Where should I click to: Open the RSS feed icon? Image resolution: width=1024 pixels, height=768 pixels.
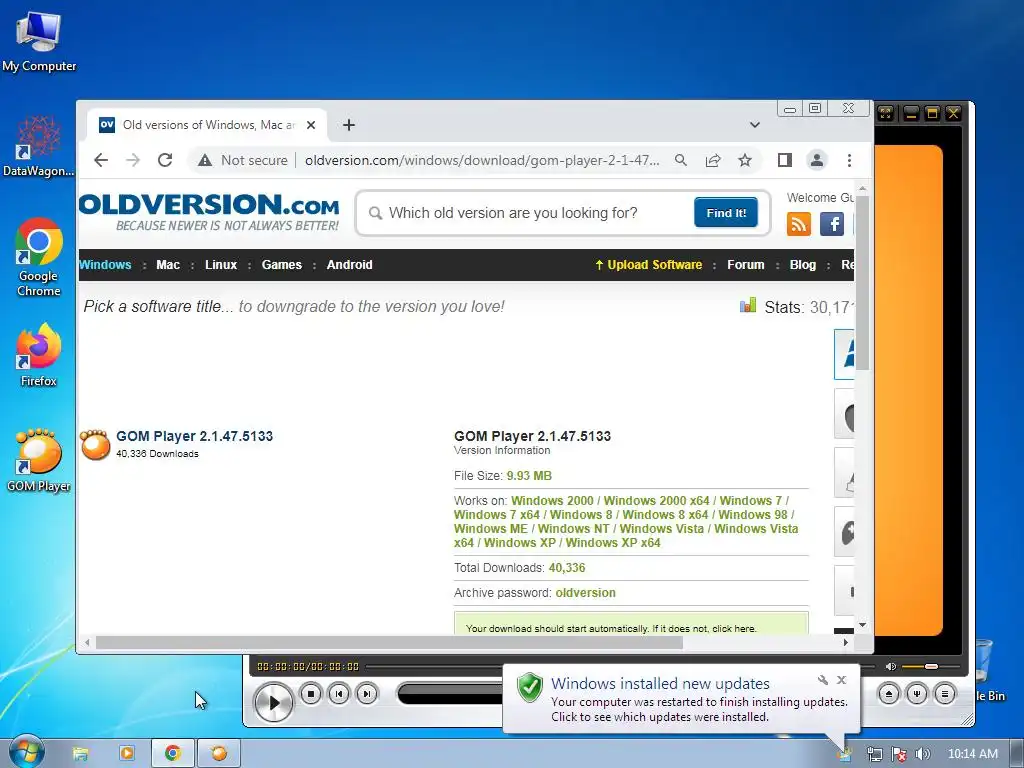coord(798,224)
